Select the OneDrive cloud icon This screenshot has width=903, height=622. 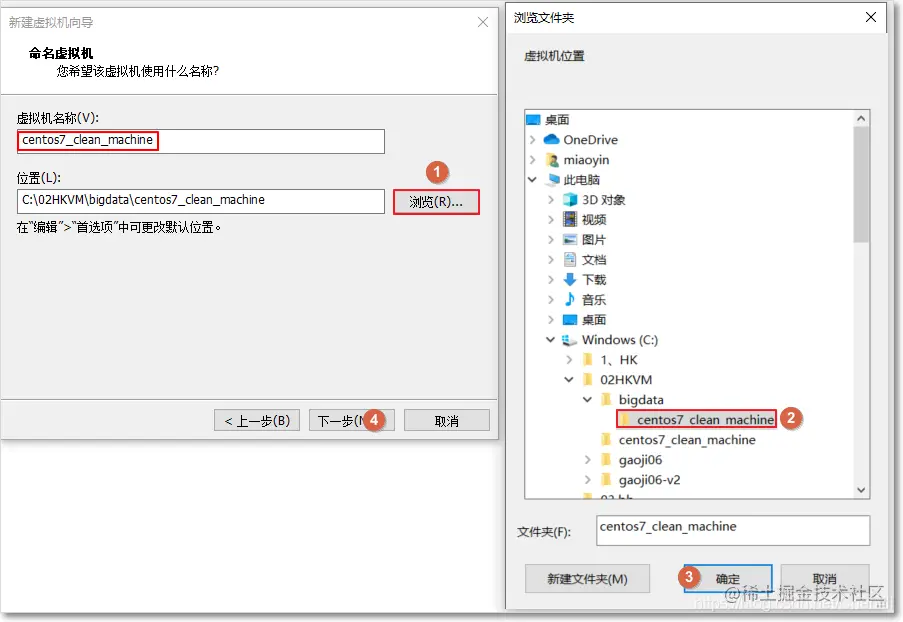click(x=553, y=140)
